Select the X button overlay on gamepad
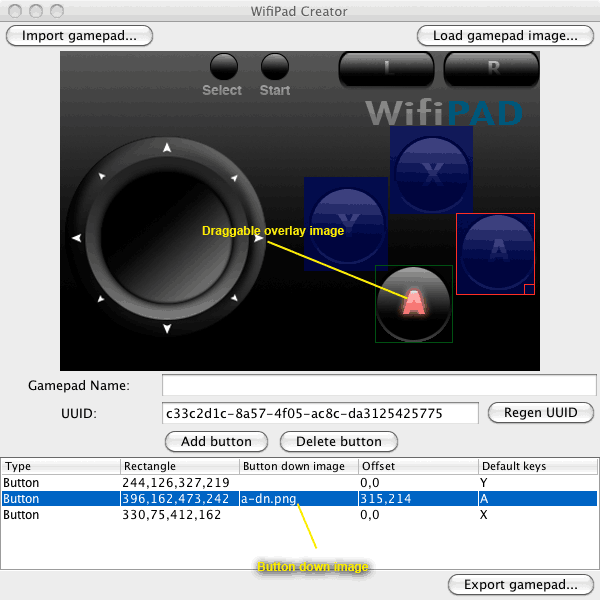 431,170
